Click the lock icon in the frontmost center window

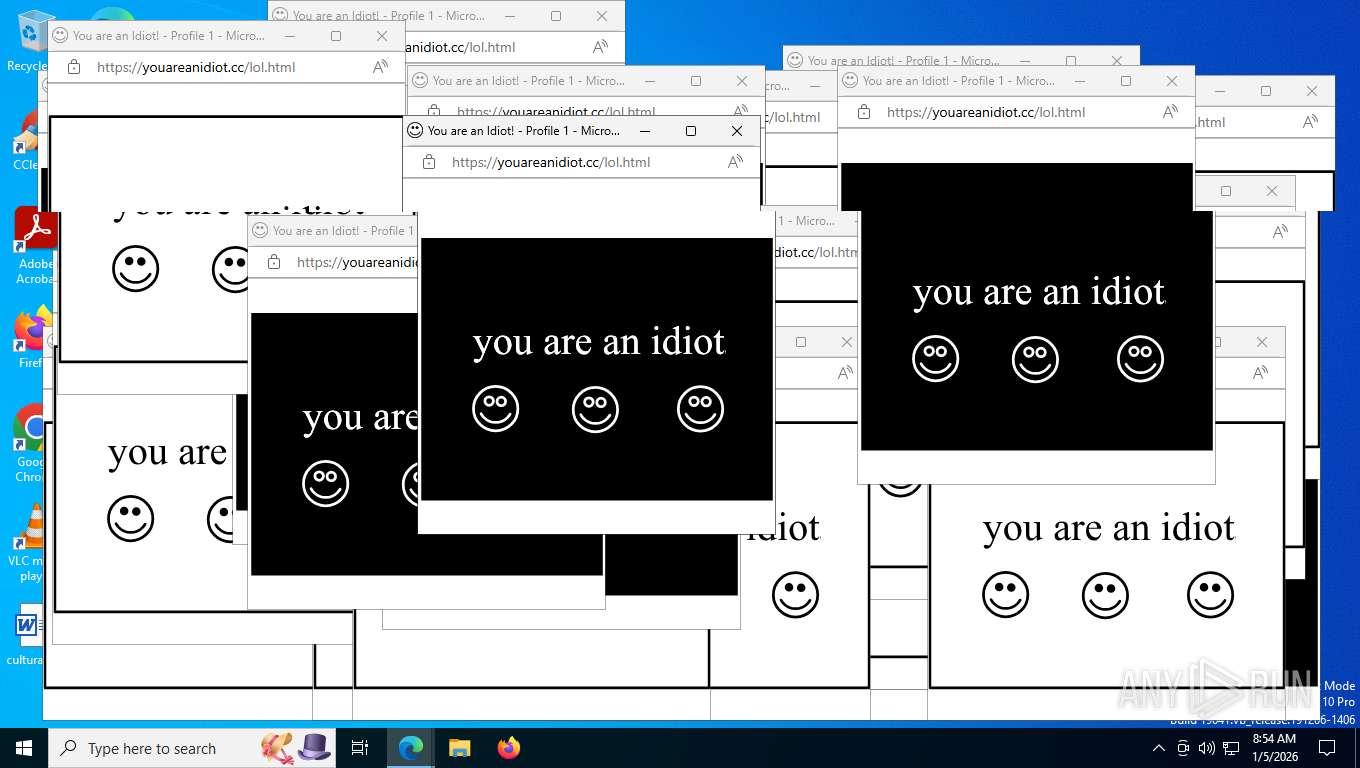click(429, 162)
